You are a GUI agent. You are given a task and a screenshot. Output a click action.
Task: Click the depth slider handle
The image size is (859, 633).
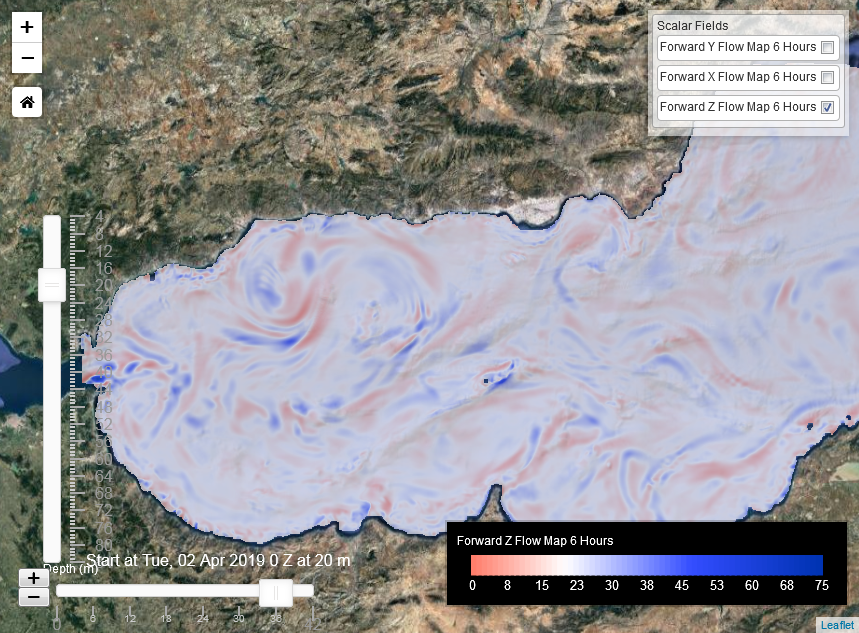(x=52, y=285)
